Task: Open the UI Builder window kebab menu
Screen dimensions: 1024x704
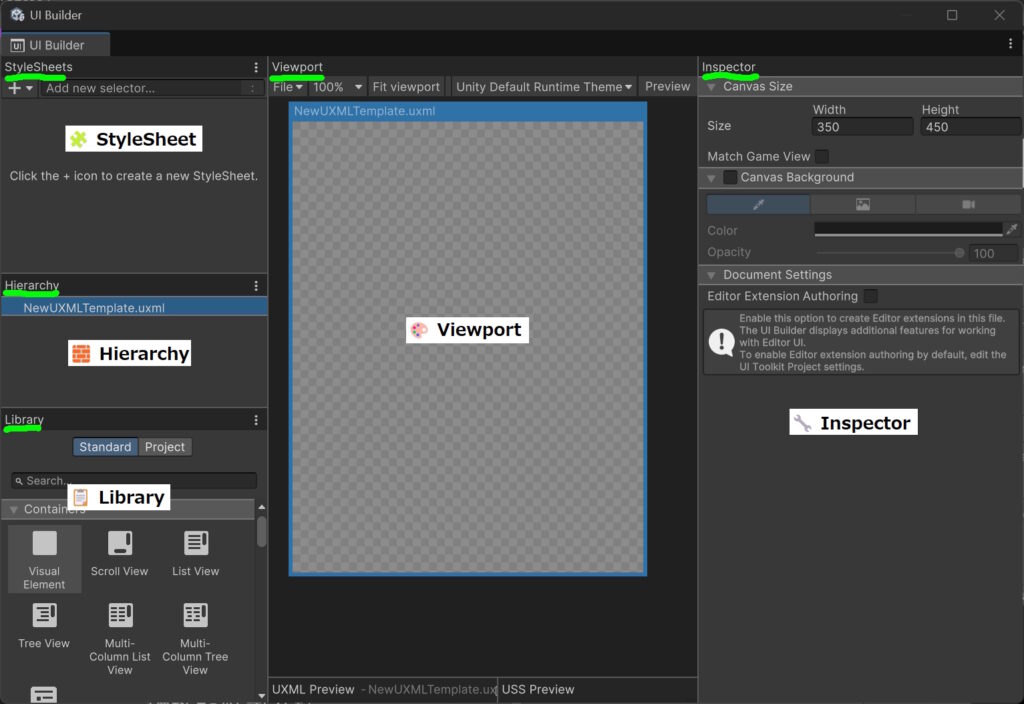Action: [x=1010, y=44]
